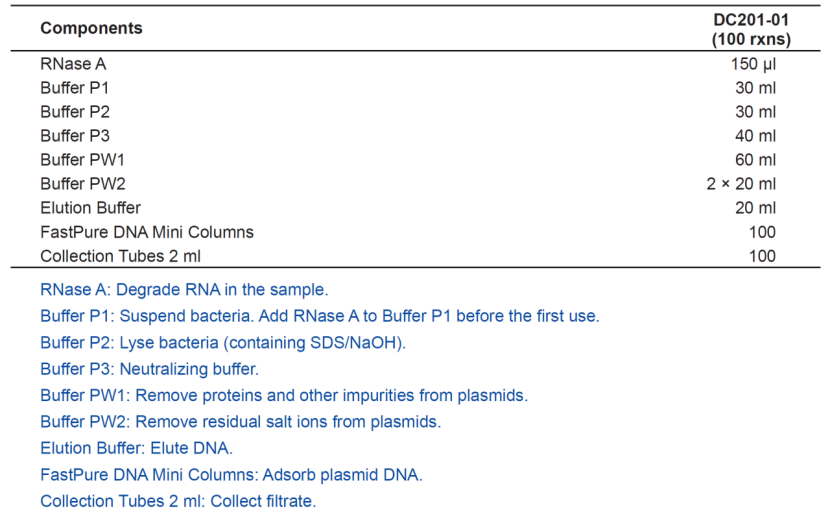Click the 150 μl quantity value
Image resolution: width=830 pixels, height=512 pixels.
(x=753, y=64)
